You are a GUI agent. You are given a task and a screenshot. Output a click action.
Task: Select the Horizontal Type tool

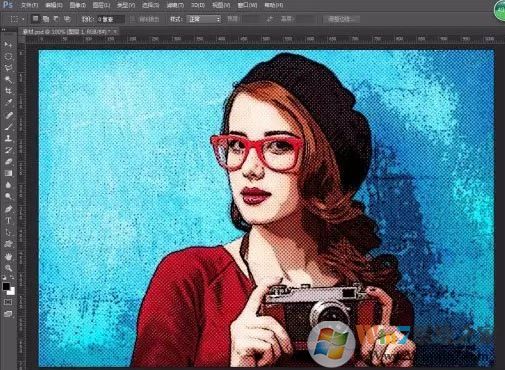tap(8, 221)
